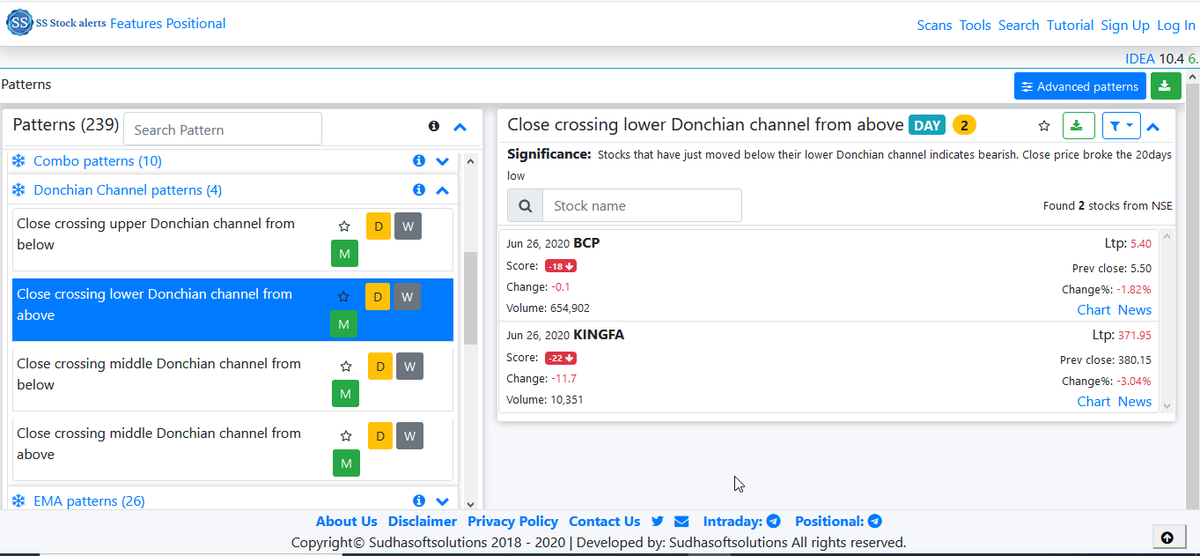The width and height of the screenshot is (1200, 556).
Task: Select EMA patterns (26) category
Action: coord(89,501)
